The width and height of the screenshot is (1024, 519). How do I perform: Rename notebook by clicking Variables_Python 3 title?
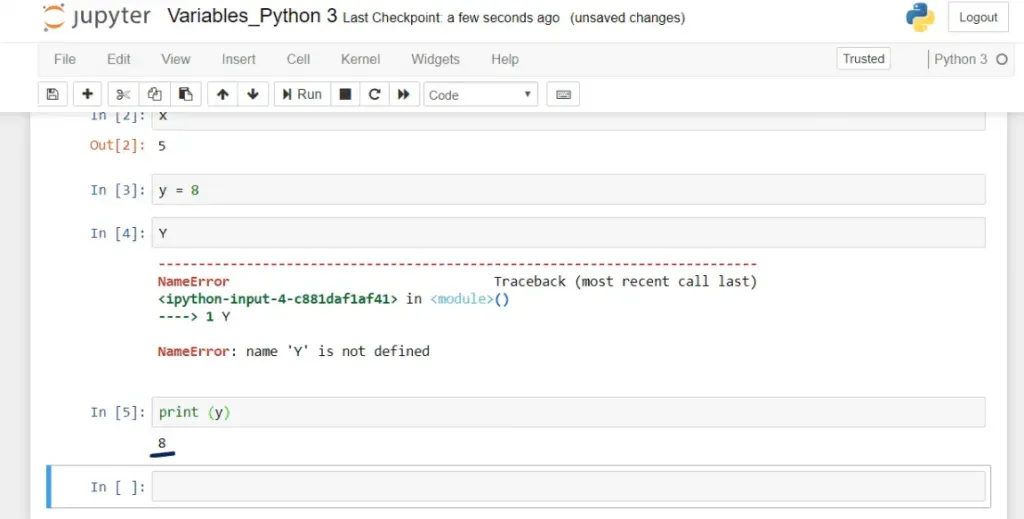252,17
